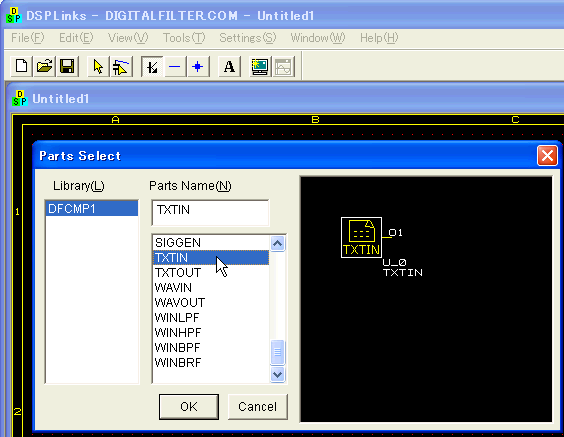Click the Parts Name text field
This screenshot has width=564, height=437.
210,213
